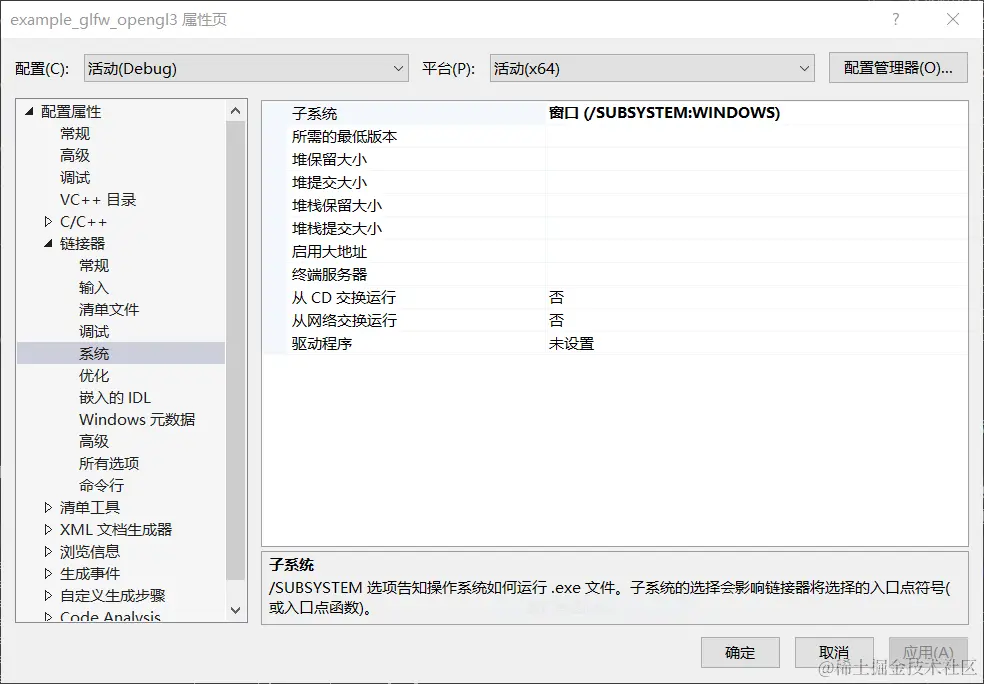The height and width of the screenshot is (684, 984).
Task: Select 嵌入的 IDL item
Action: pos(115,397)
